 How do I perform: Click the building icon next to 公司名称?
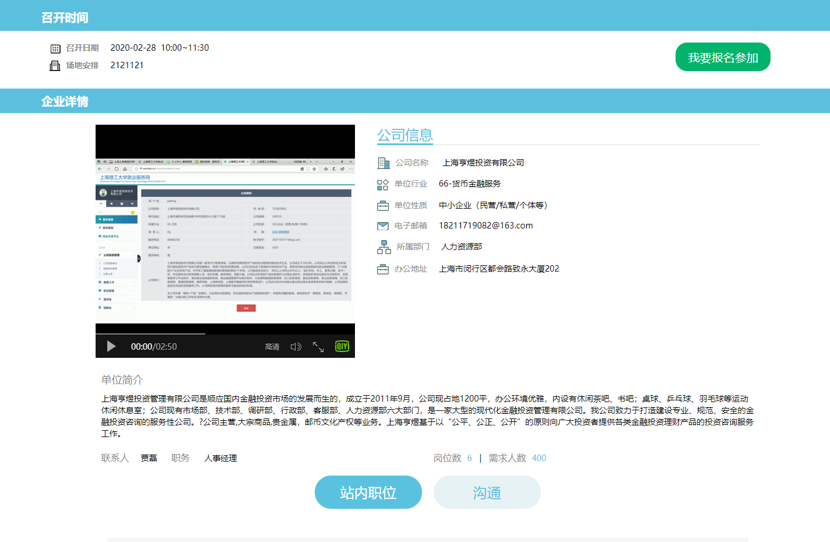pyautogui.click(x=383, y=163)
